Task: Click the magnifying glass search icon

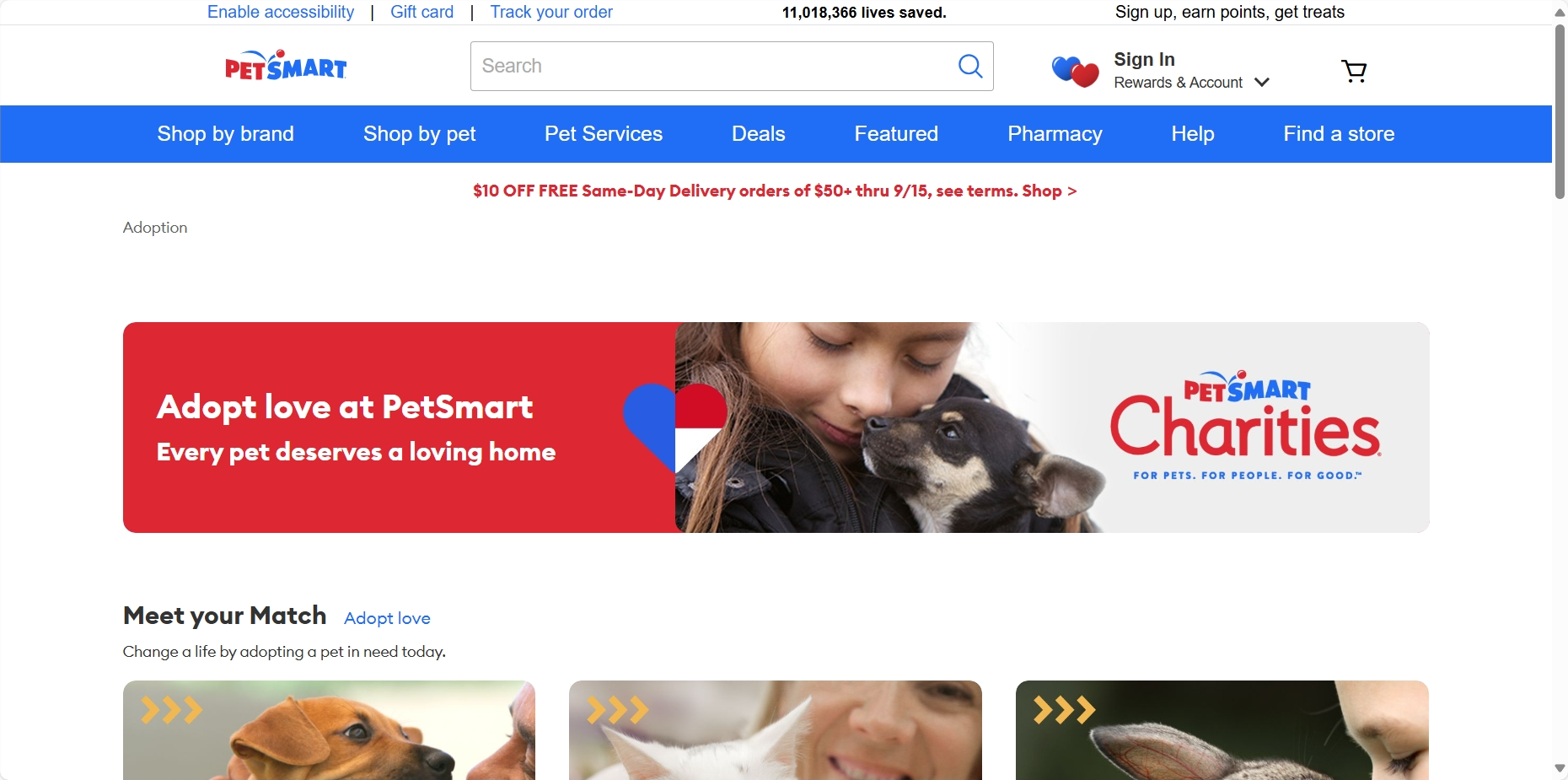Action: click(x=970, y=66)
